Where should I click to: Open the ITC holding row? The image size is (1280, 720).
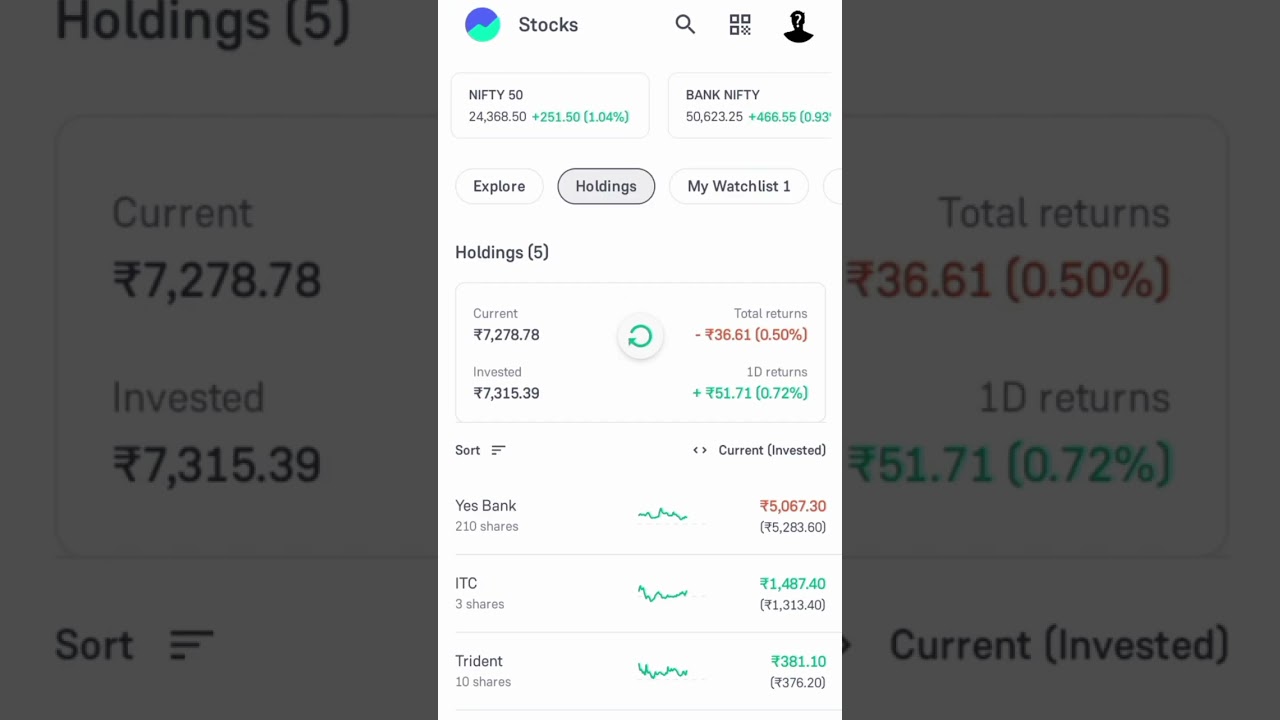click(x=480, y=593)
